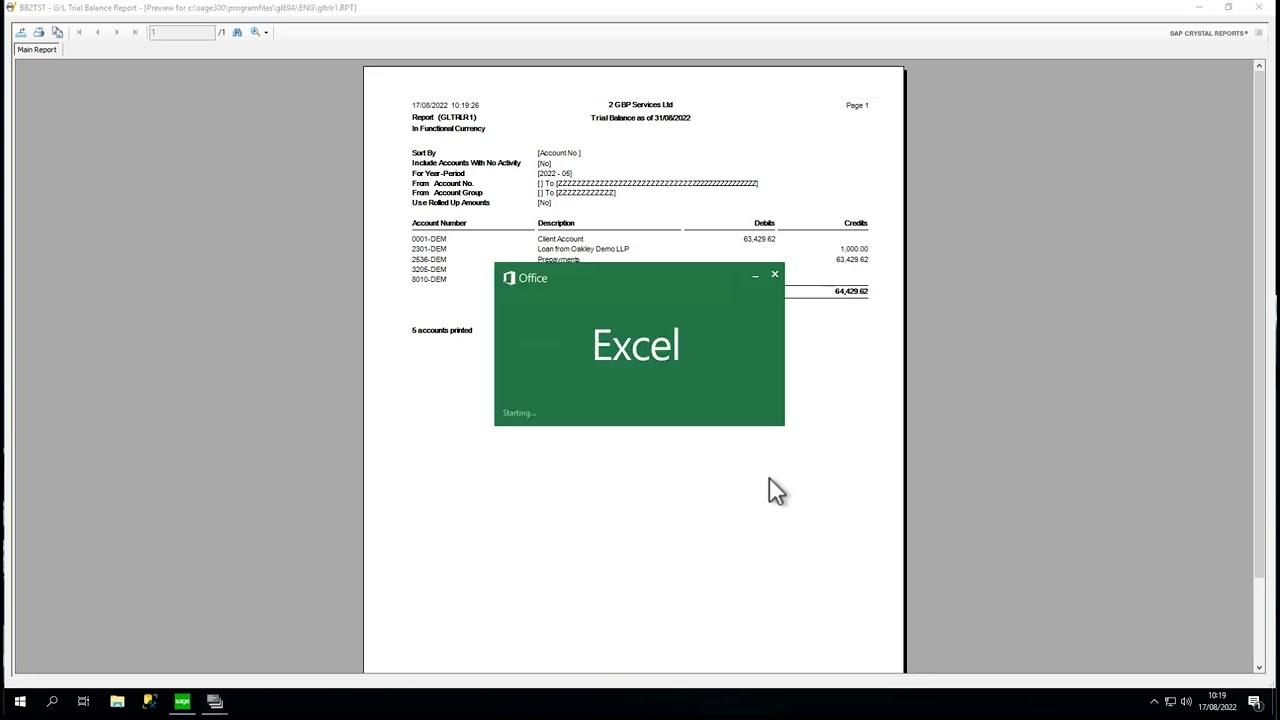The height and width of the screenshot is (720, 1280).
Task: Click the Credits column header
Action: (855, 223)
